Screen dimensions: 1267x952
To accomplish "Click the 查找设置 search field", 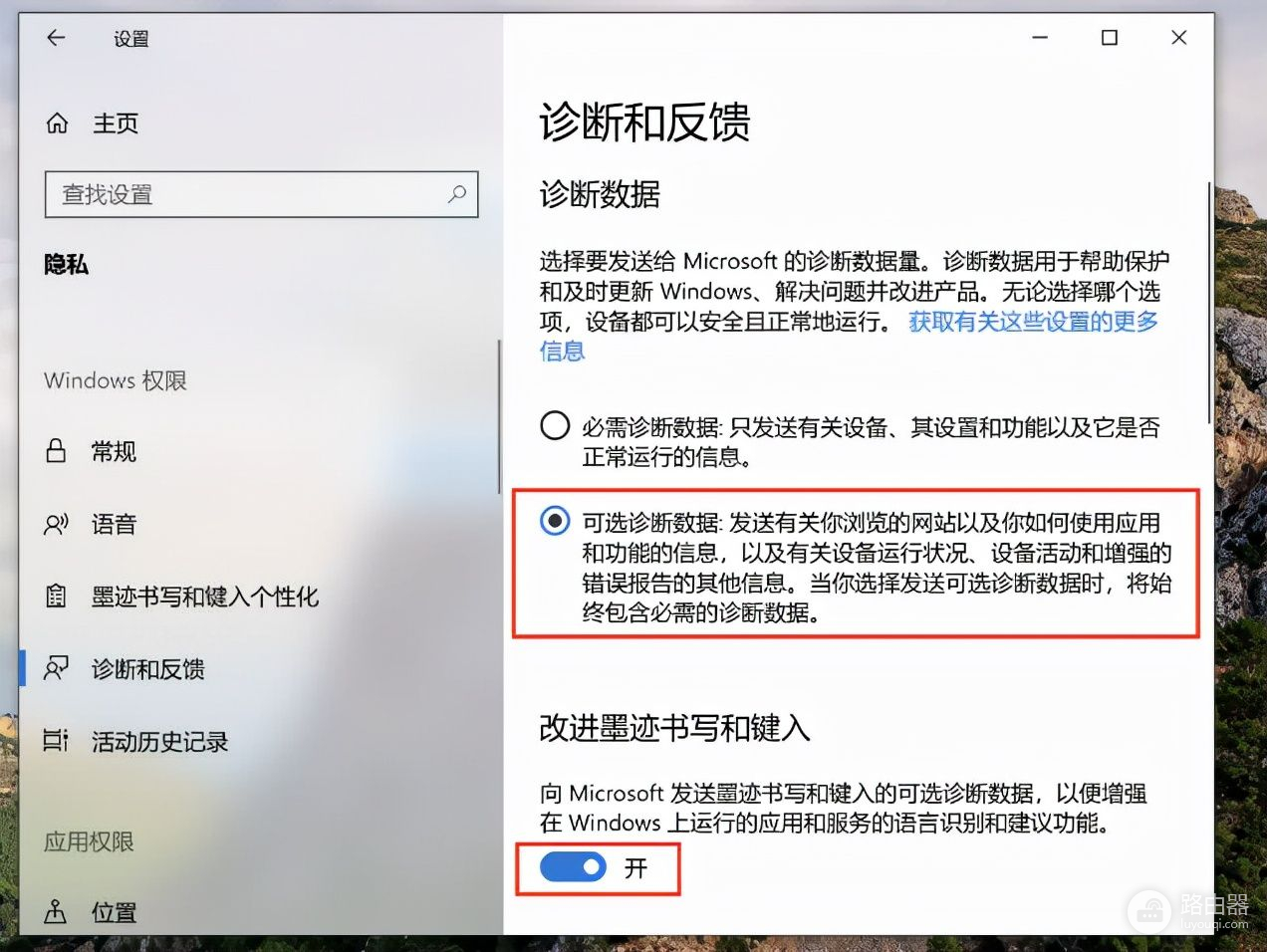I will pyautogui.click(x=261, y=194).
